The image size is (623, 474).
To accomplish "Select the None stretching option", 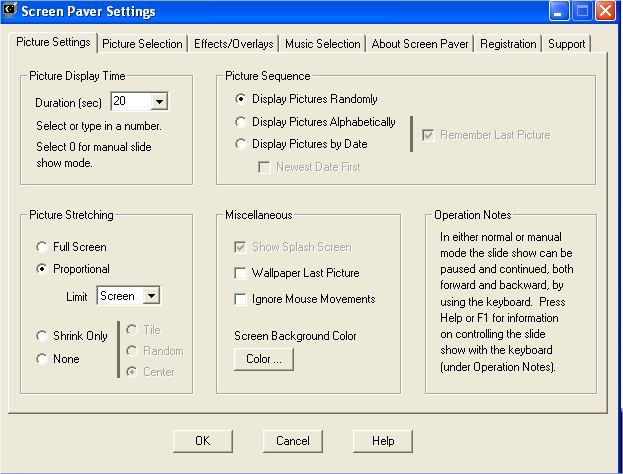I will pyautogui.click(x=58, y=359).
